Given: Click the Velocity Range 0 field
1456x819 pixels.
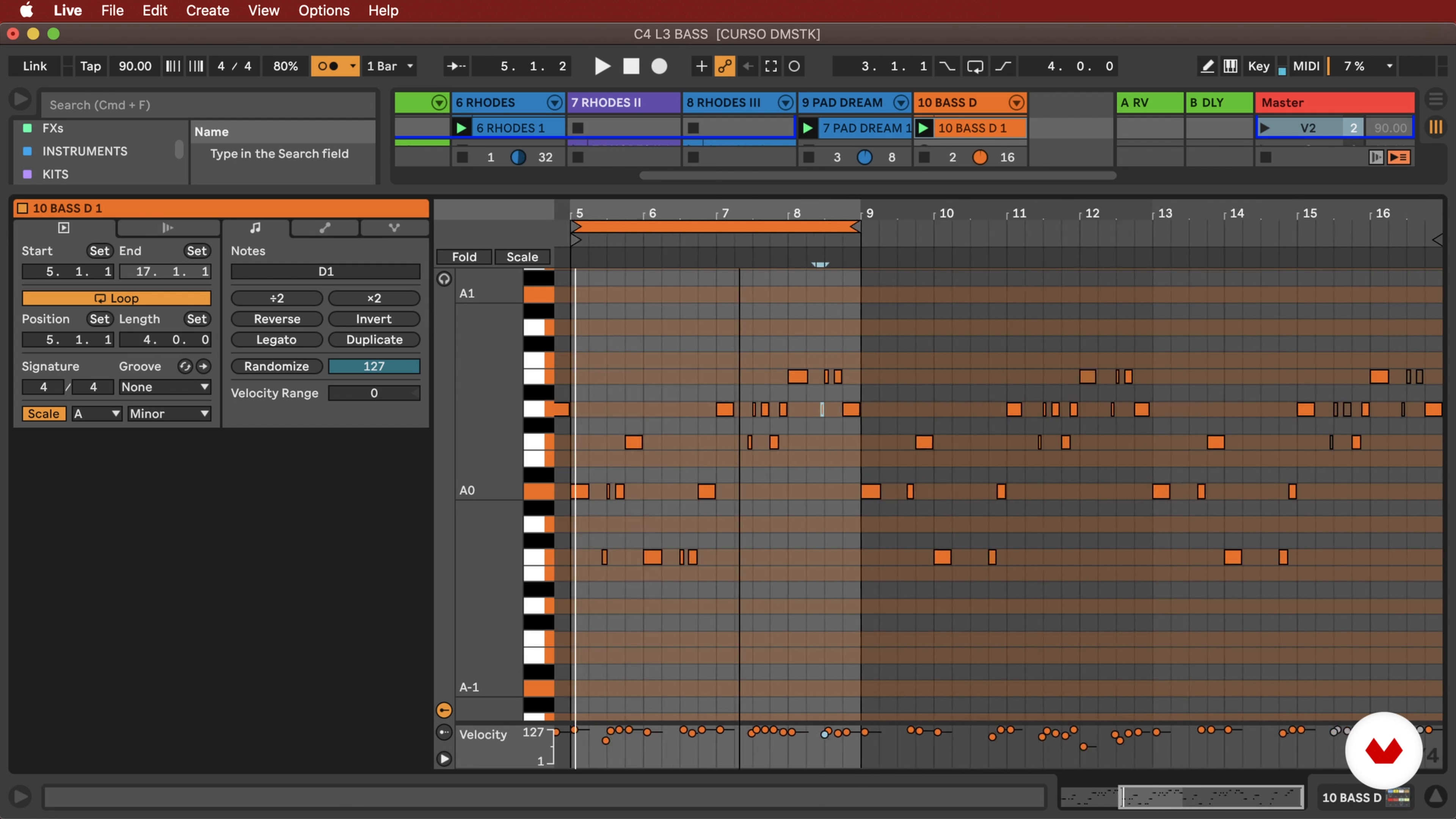Looking at the screenshot, I should (373, 393).
